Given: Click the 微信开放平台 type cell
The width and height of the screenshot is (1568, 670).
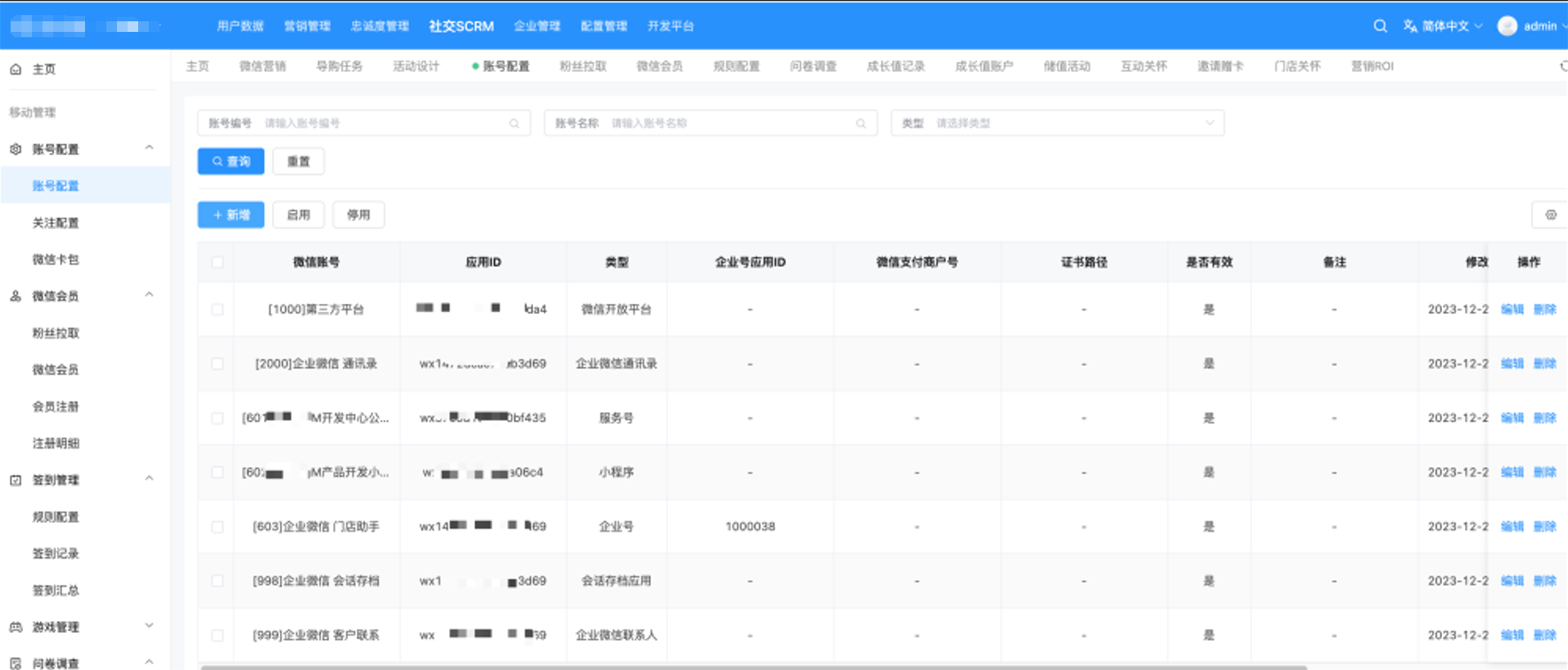Looking at the screenshot, I should tap(617, 309).
